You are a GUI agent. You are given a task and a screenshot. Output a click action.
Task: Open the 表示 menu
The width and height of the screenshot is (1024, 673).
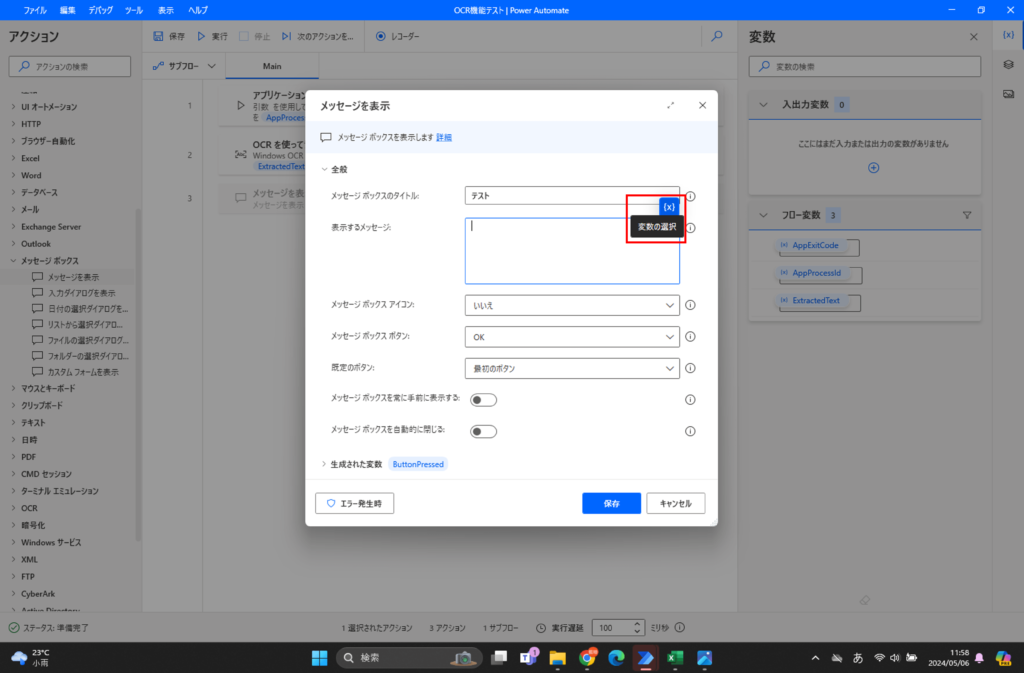166,10
